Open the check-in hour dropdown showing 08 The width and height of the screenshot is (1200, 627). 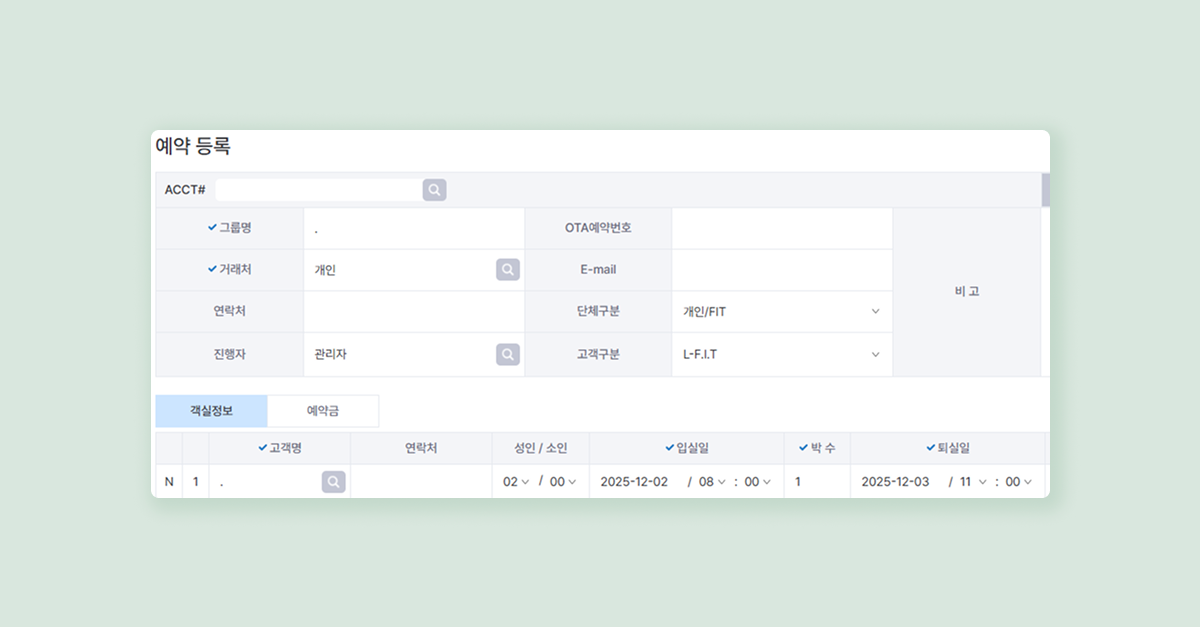pos(712,482)
